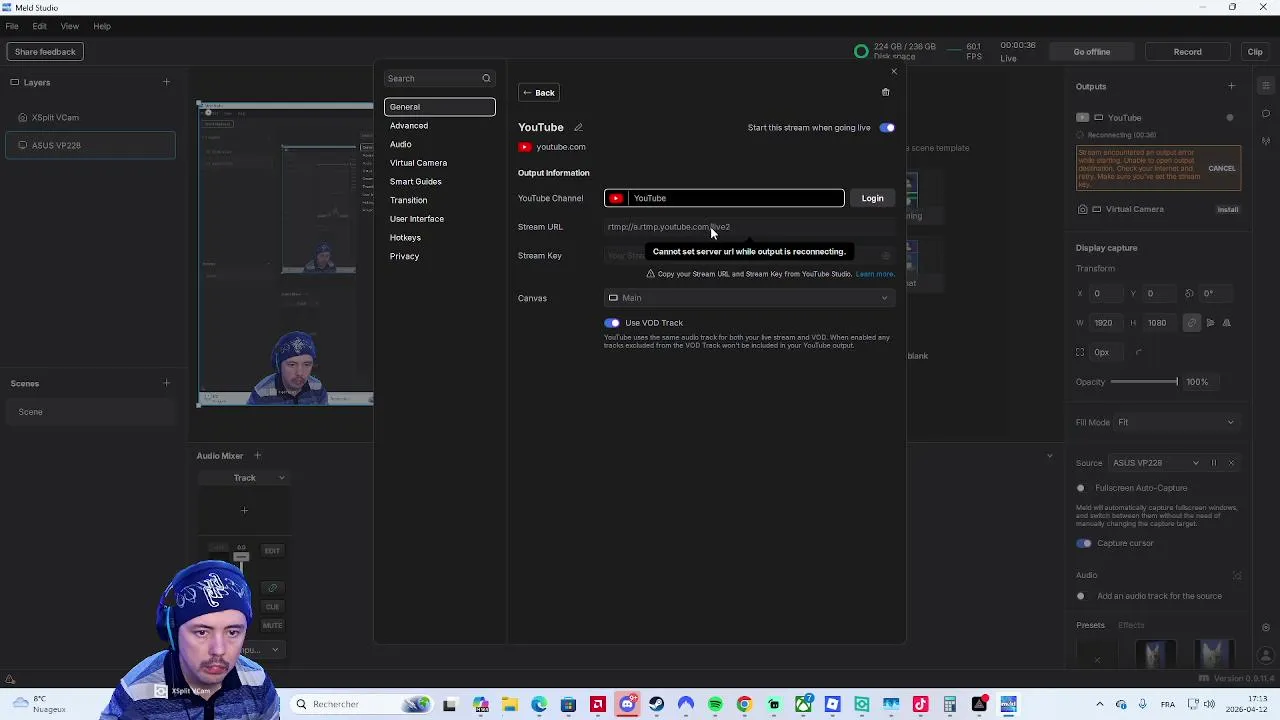Click the search magnifier icon in settings
The height and width of the screenshot is (720, 1280).
[486, 78]
